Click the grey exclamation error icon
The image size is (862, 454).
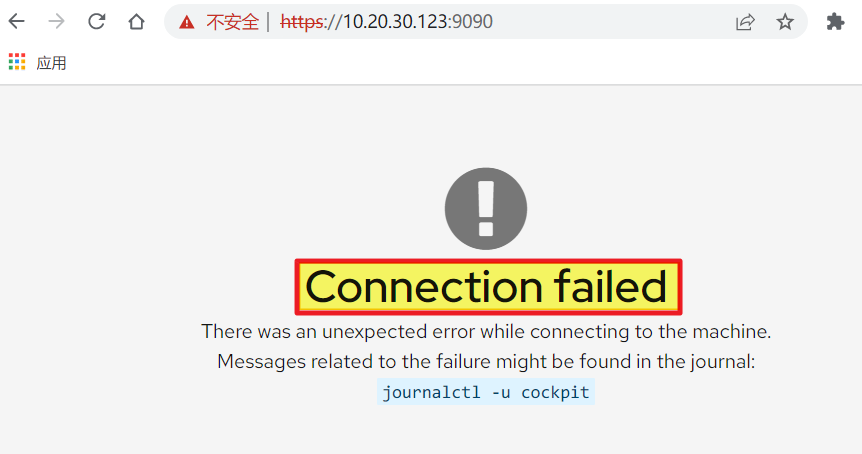[486, 209]
